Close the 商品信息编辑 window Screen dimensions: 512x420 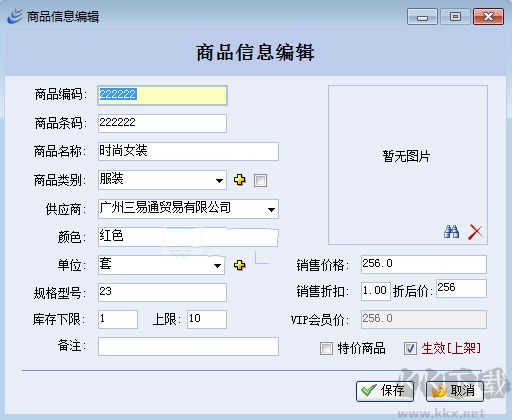pos(488,17)
